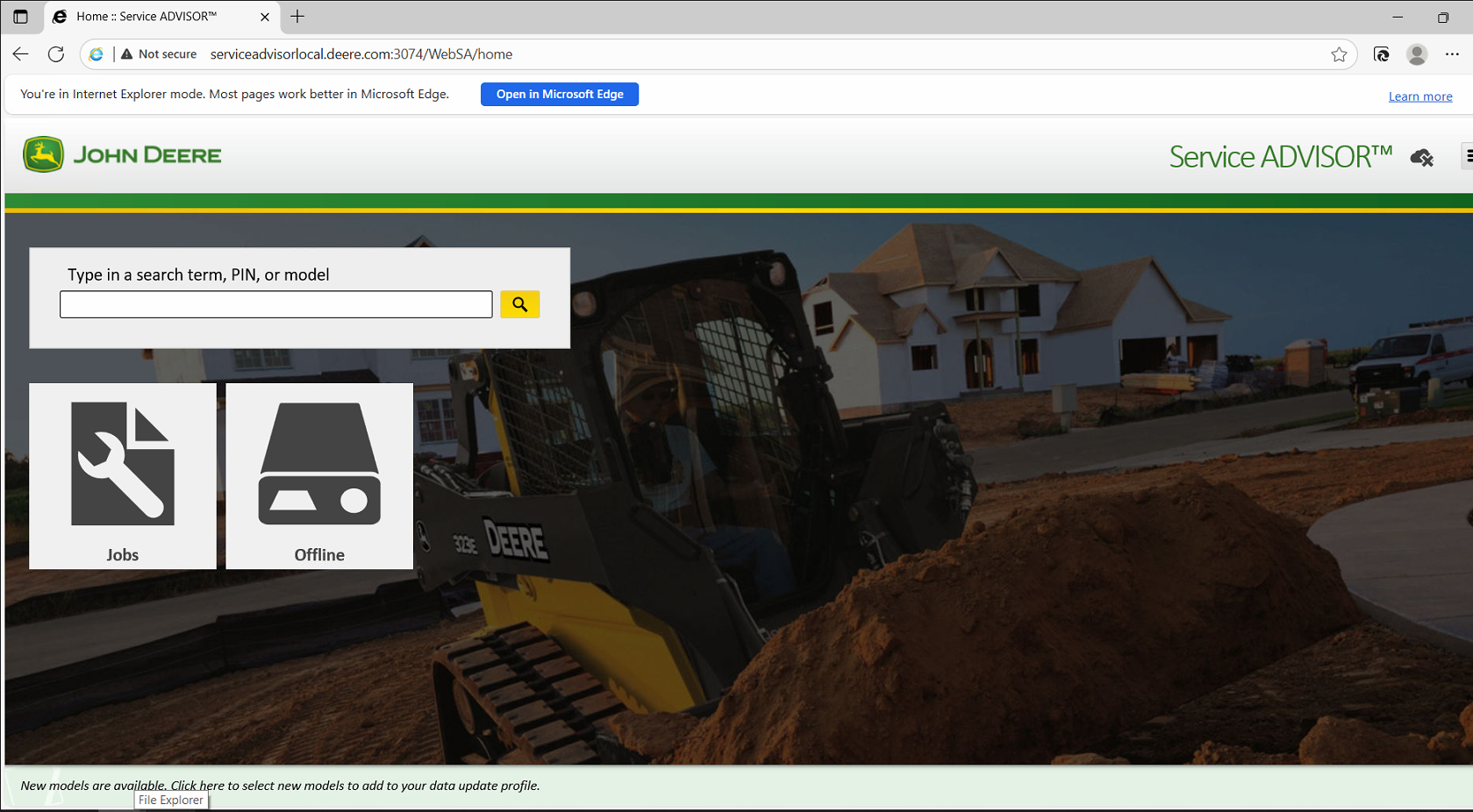1473x812 pixels.
Task: Select the Offline hard drive tile
Action: (319, 476)
